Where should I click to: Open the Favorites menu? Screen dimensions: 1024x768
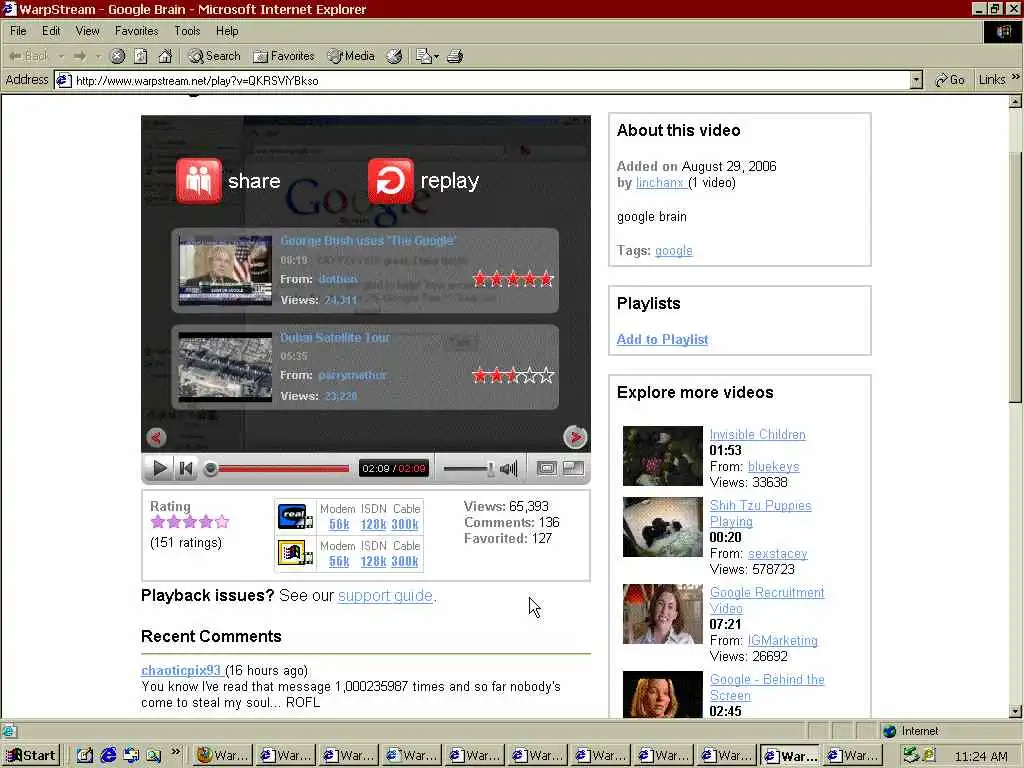pyautogui.click(x=136, y=31)
